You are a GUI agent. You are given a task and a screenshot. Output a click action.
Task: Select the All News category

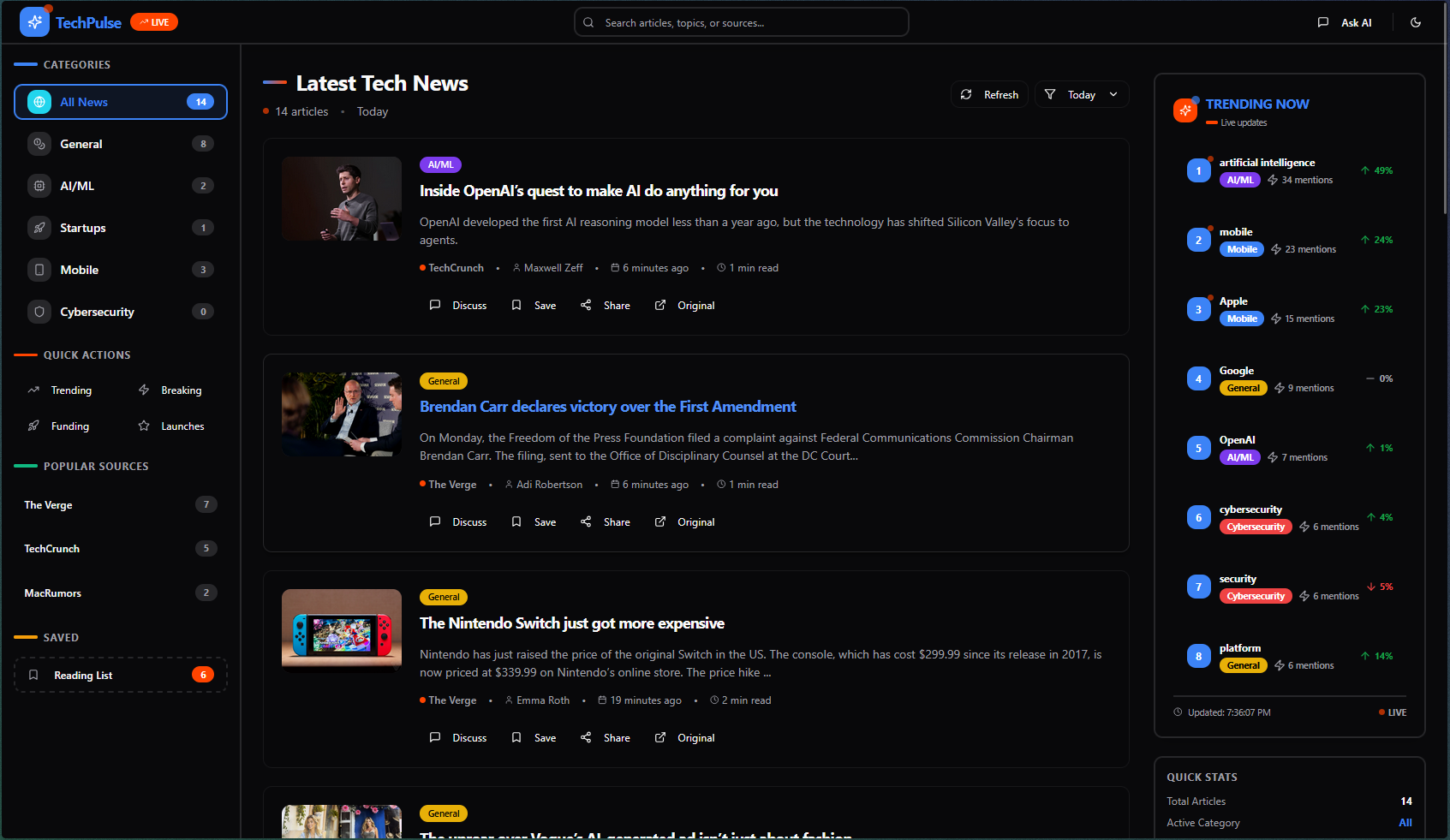121,102
